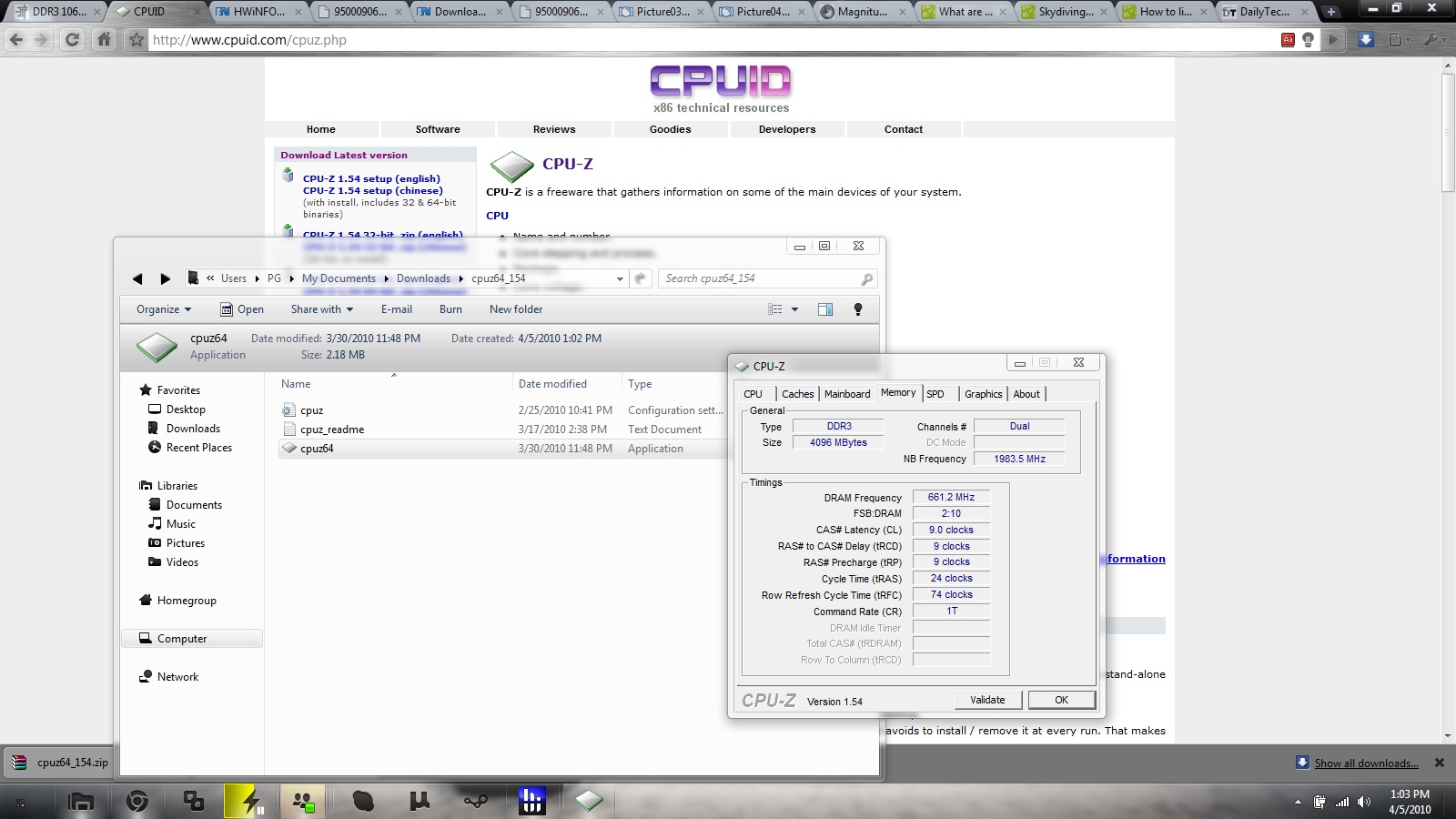Viewport: 1456px width, 819px height.
Task: Click Show all downloads link
Action: (x=1366, y=763)
